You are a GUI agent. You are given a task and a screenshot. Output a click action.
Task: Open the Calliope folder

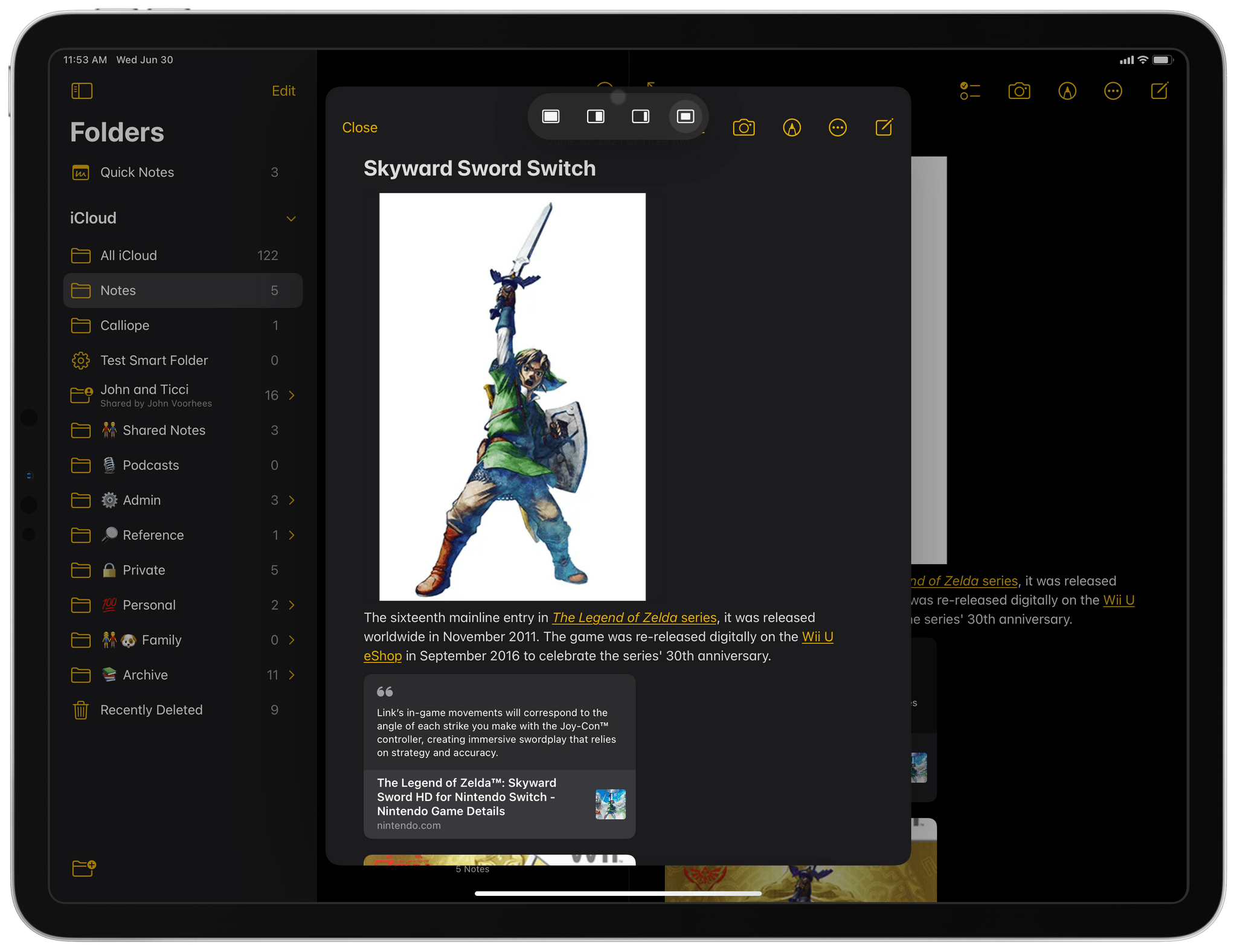[182, 326]
